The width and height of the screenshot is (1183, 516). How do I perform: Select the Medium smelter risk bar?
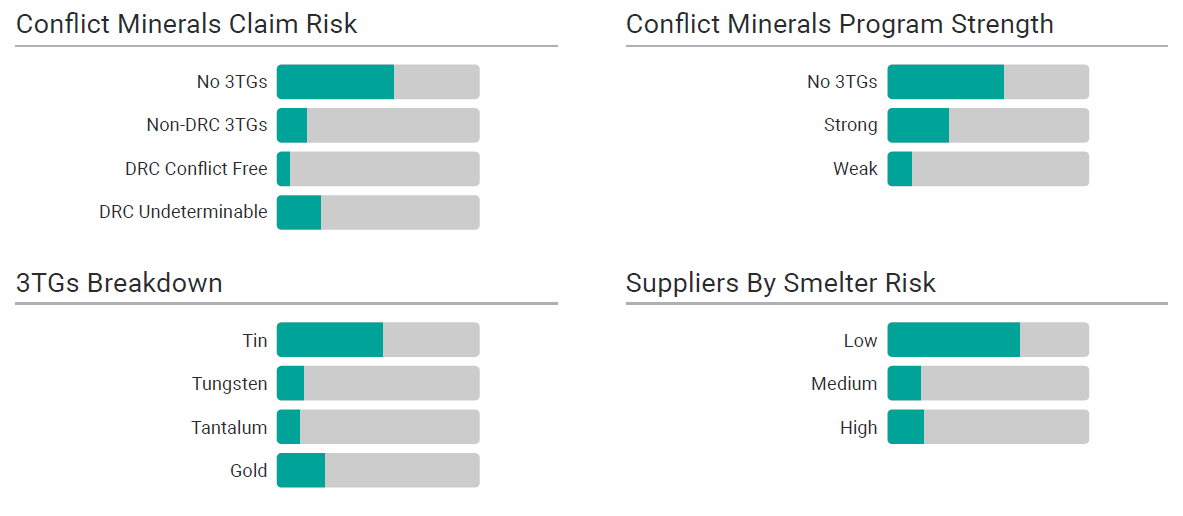[988, 384]
